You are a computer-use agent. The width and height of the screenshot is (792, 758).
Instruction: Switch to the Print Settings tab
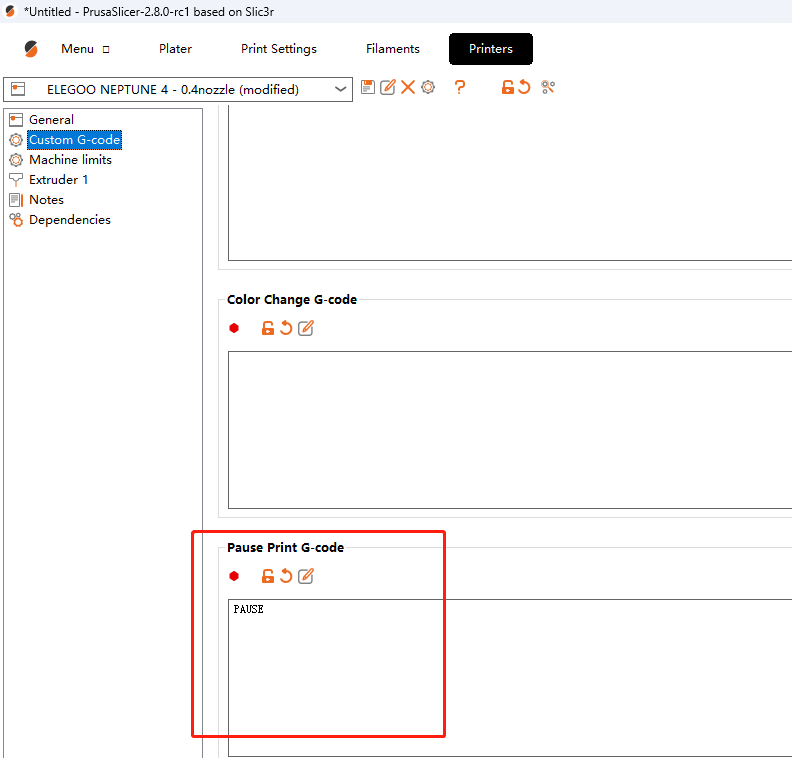[279, 49]
